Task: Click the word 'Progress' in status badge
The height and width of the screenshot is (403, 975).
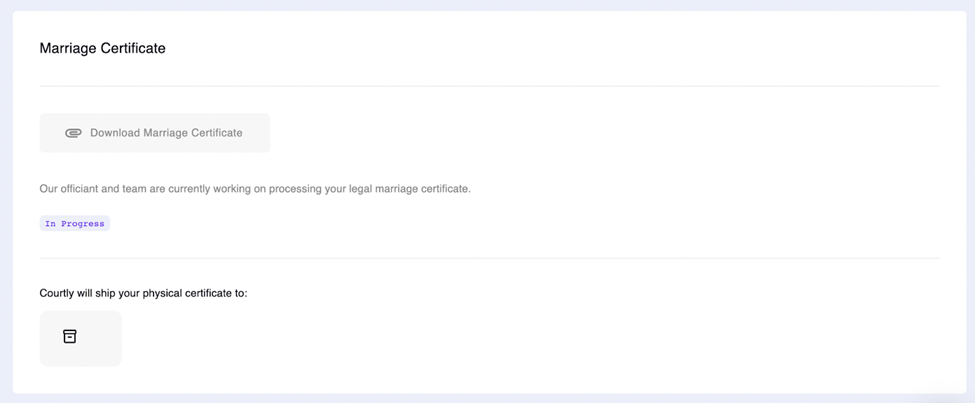Action: pyautogui.click(x=83, y=224)
